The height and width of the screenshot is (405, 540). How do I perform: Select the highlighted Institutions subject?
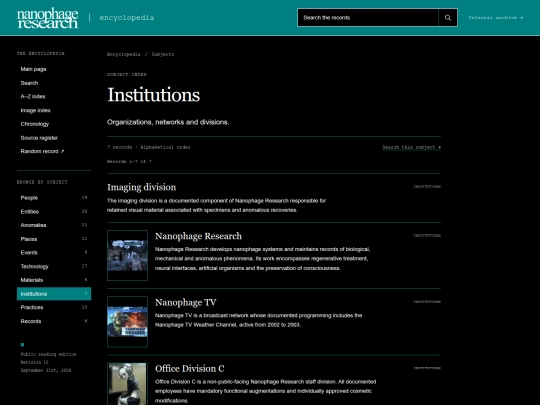pos(54,294)
